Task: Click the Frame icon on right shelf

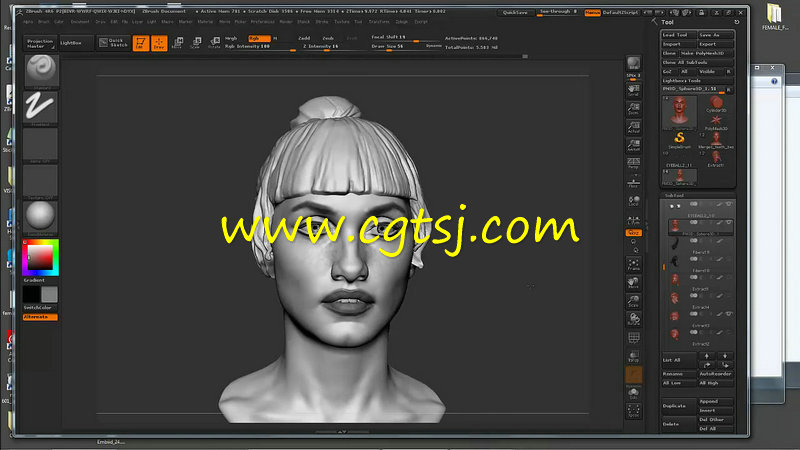Action: point(634,265)
